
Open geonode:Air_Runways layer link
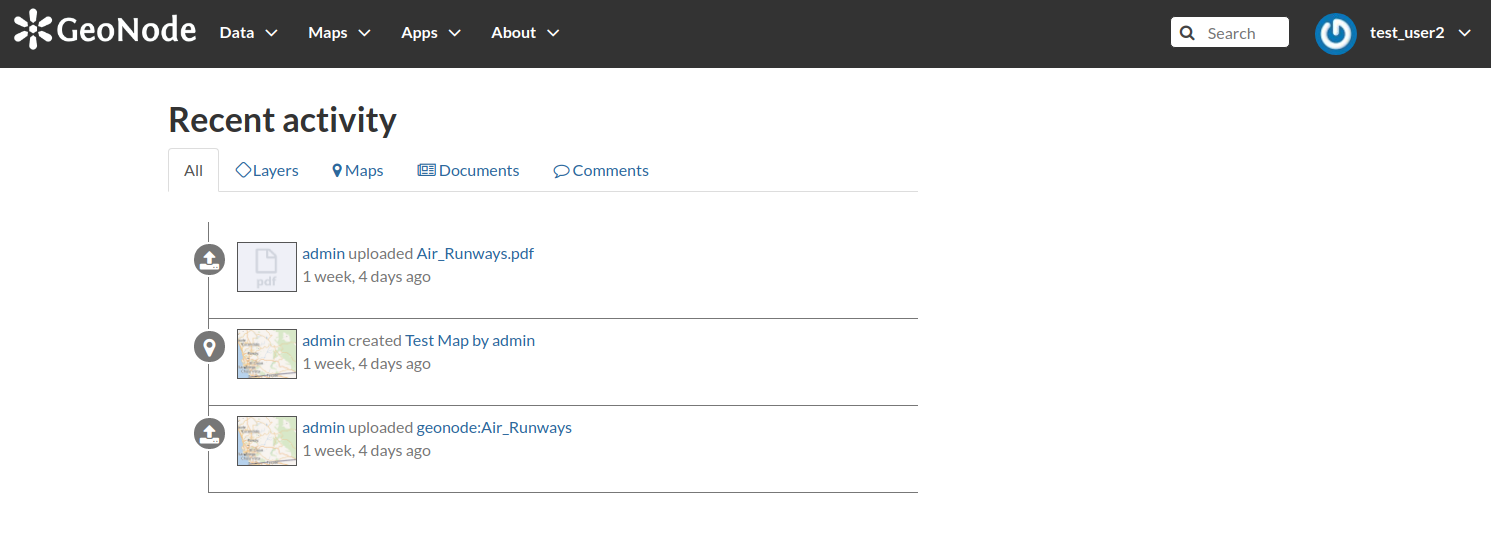point(494,427)
